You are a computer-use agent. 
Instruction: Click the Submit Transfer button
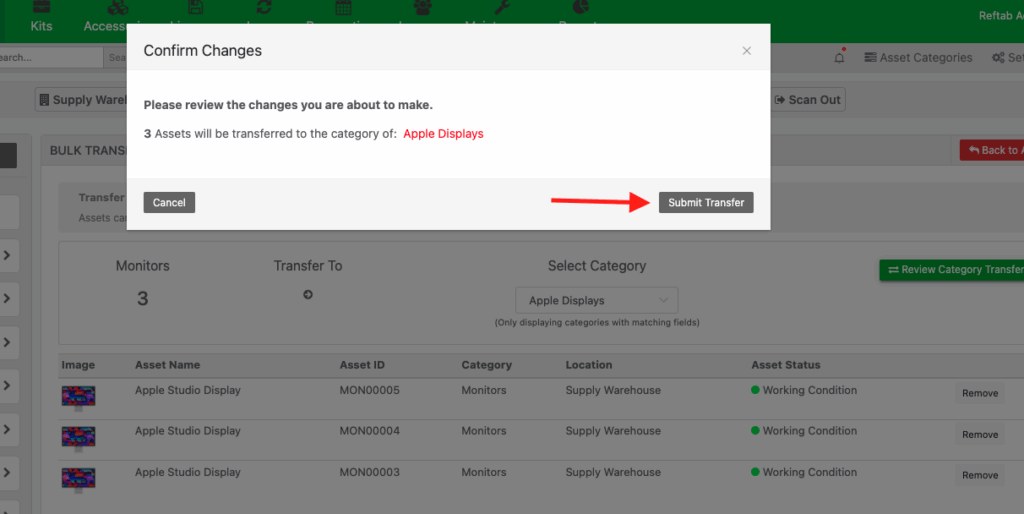tap(706, 202)
